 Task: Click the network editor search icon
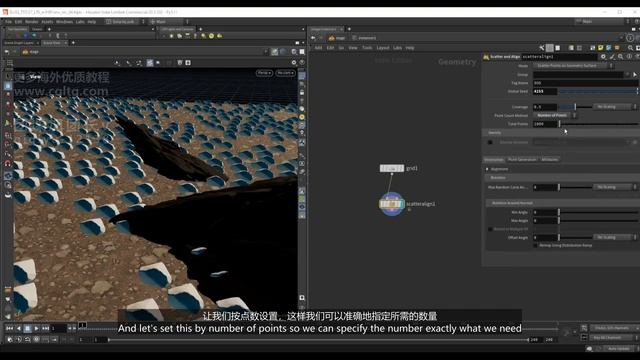coord(630,48)
